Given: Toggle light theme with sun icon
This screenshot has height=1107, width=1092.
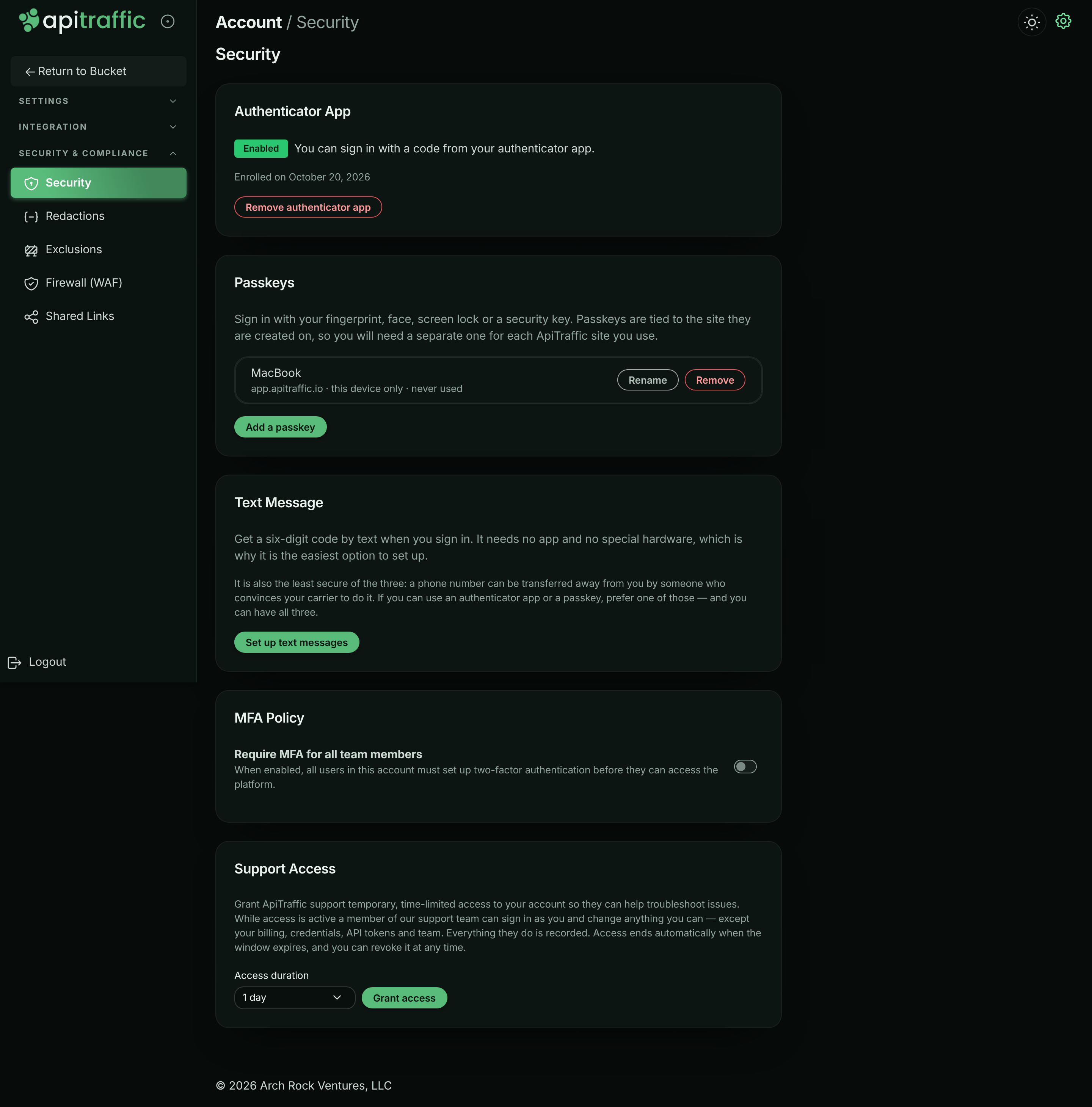Looking at the screenshot, I should click(x=1032, y=22).
